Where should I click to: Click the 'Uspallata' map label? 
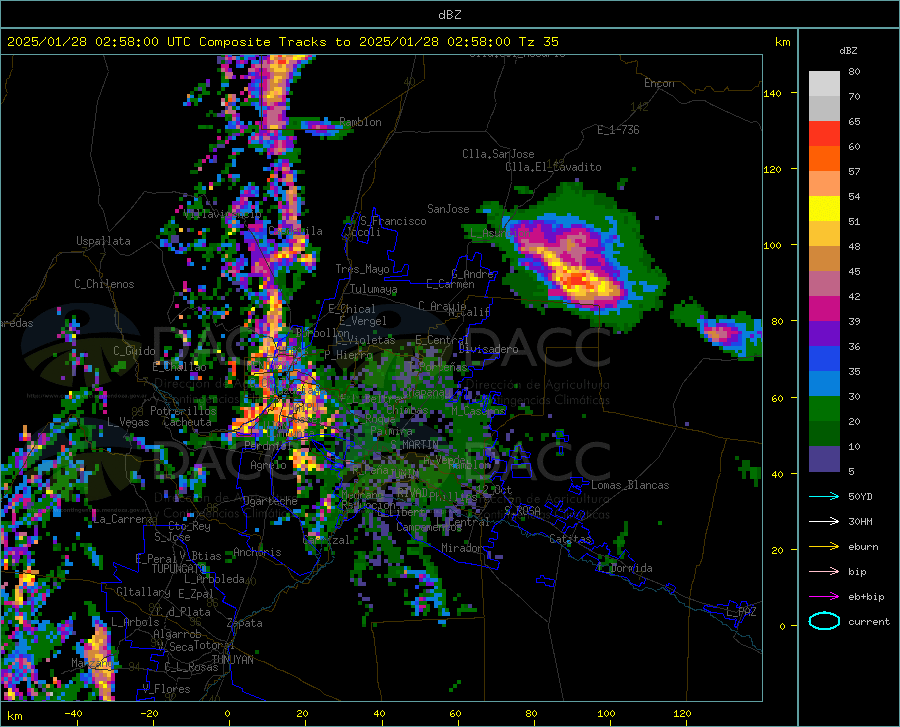click(x=103, y=241)
